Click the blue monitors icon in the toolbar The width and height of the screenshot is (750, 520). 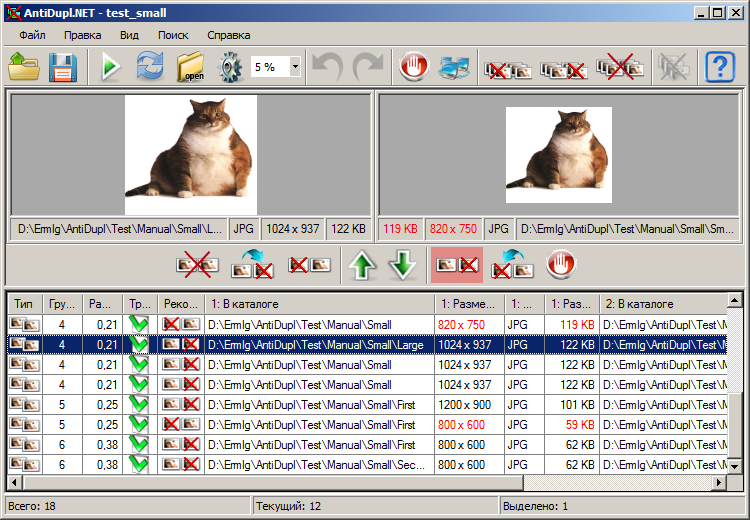point(454,66)
